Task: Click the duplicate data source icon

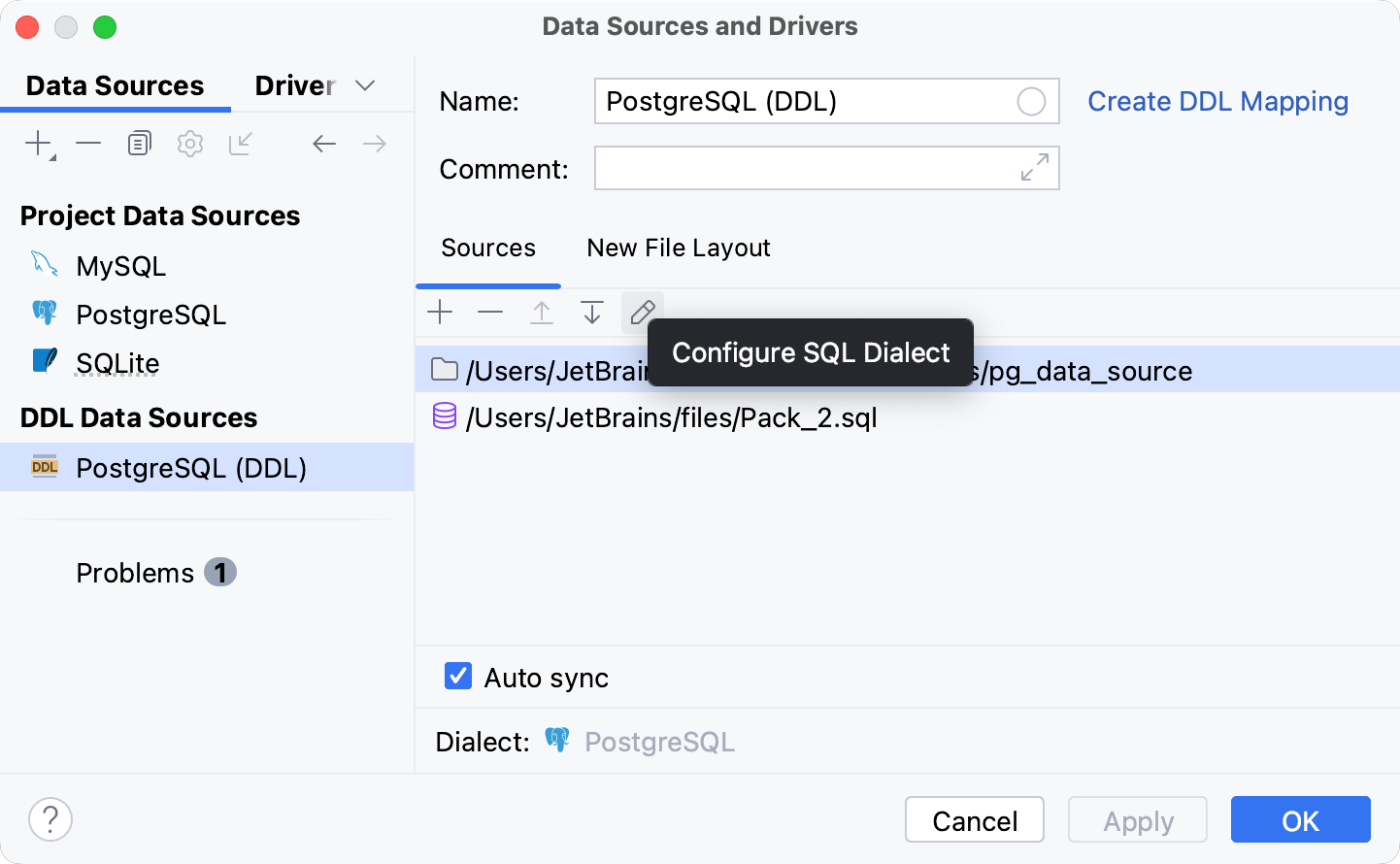Action: tap(139, 142)
